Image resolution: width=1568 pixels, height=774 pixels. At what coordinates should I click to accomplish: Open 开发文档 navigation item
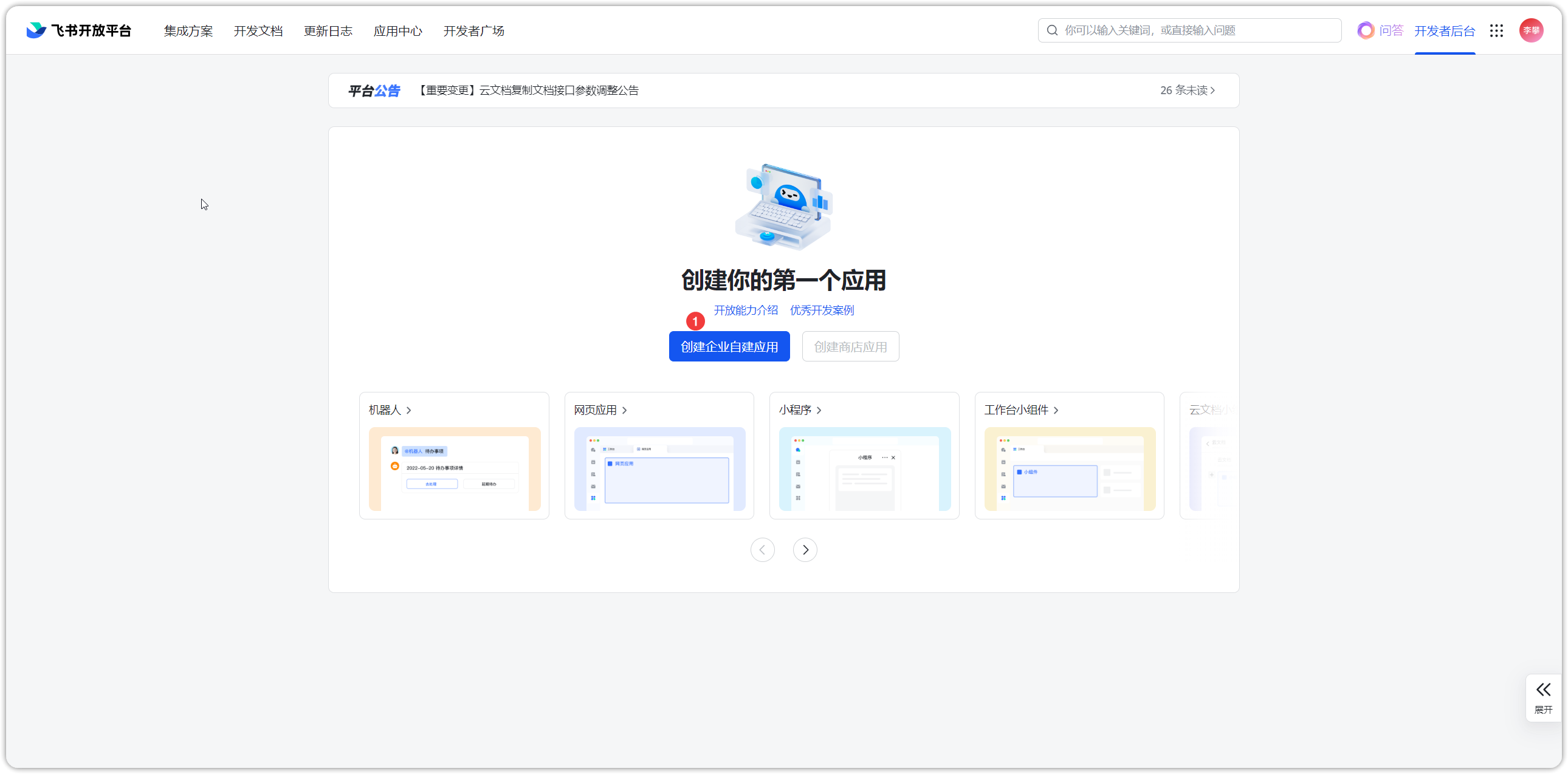(x=258, y=30)
